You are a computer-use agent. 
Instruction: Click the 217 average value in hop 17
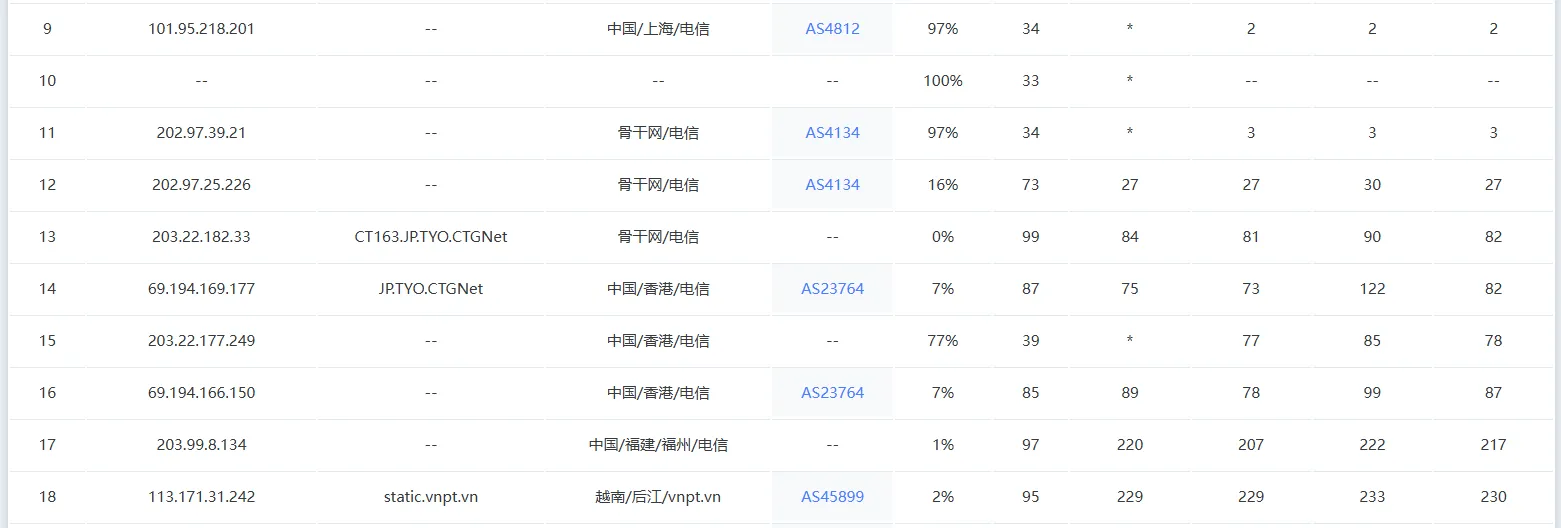[1493, 445]
